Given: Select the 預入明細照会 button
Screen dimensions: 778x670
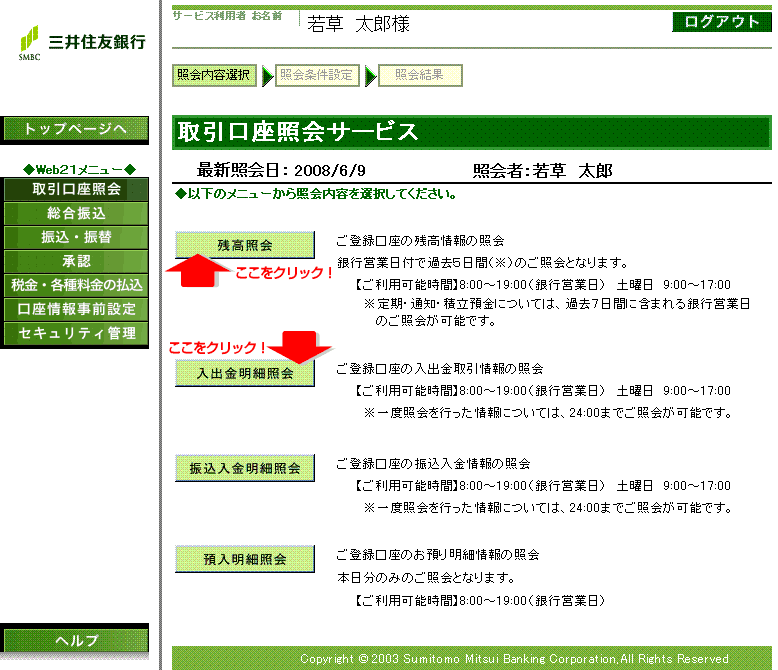Looking at the screenshot, I should [x=245, y=559].
